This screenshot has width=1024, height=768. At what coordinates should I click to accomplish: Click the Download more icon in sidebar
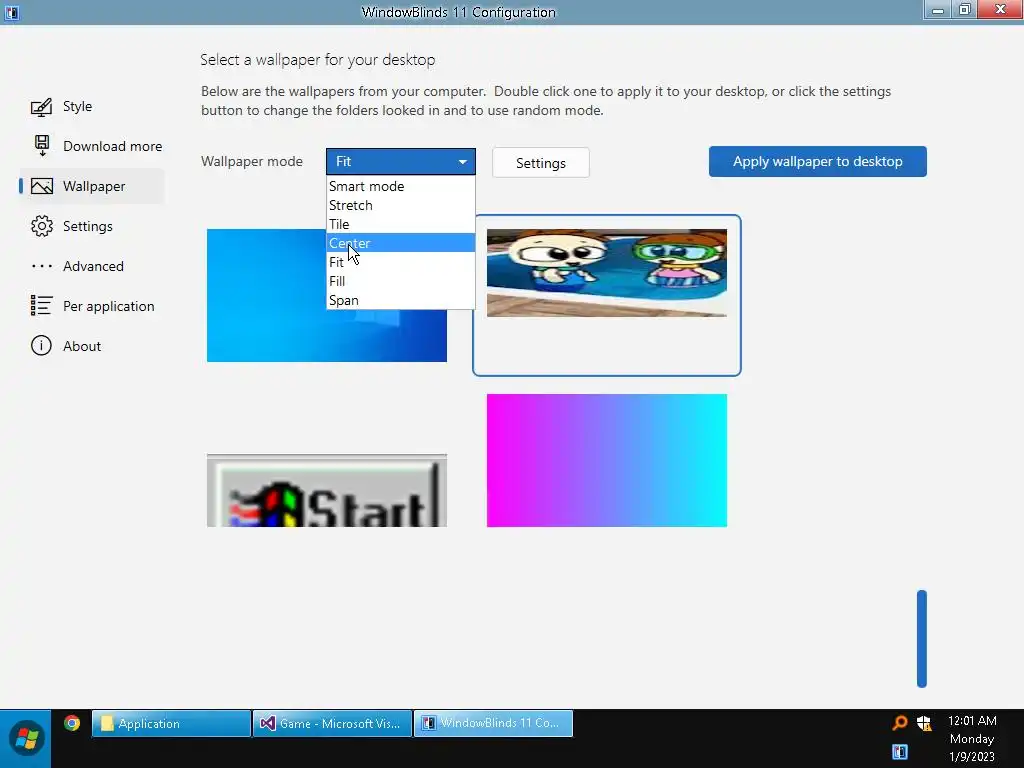(x=42, y=146)
